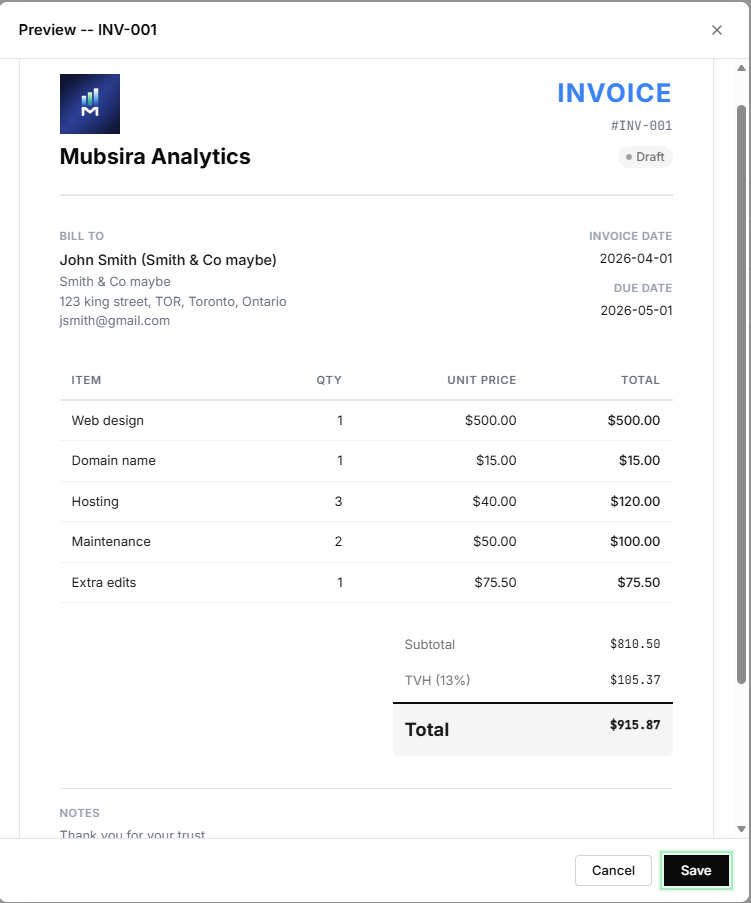Click the Hosting unit price $40.00

coord(494,502)
